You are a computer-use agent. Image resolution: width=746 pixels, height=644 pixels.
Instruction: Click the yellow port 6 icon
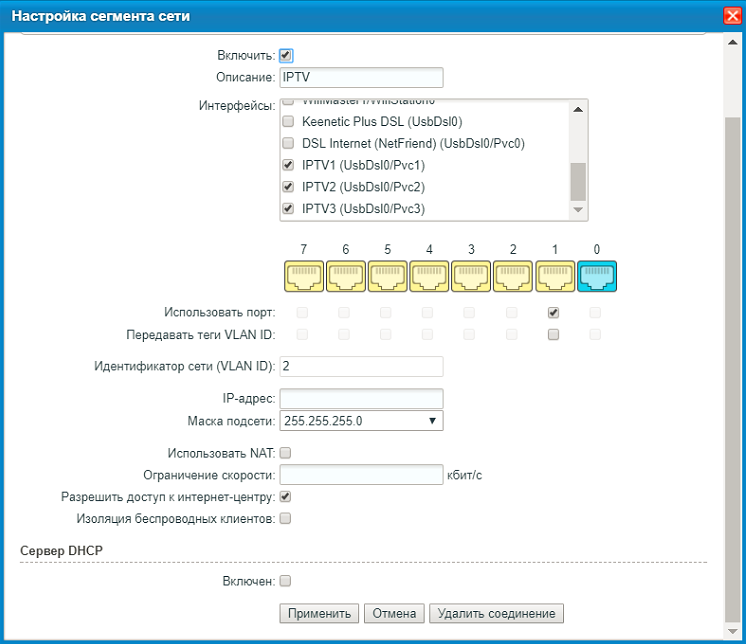(344, 277)
